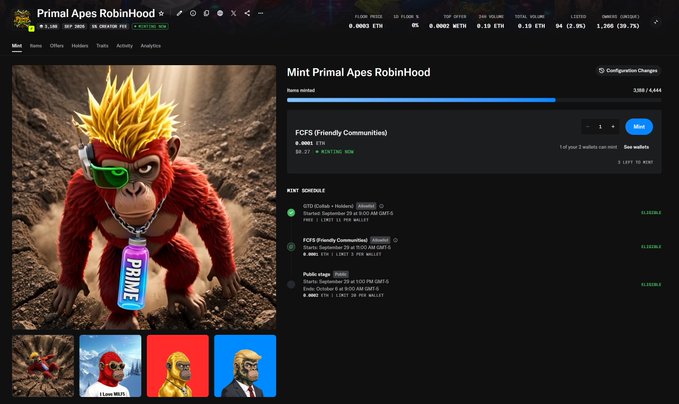Screen dimensions: 679x404
Task: Open the Analytics tab
Action: click(151, 45)
